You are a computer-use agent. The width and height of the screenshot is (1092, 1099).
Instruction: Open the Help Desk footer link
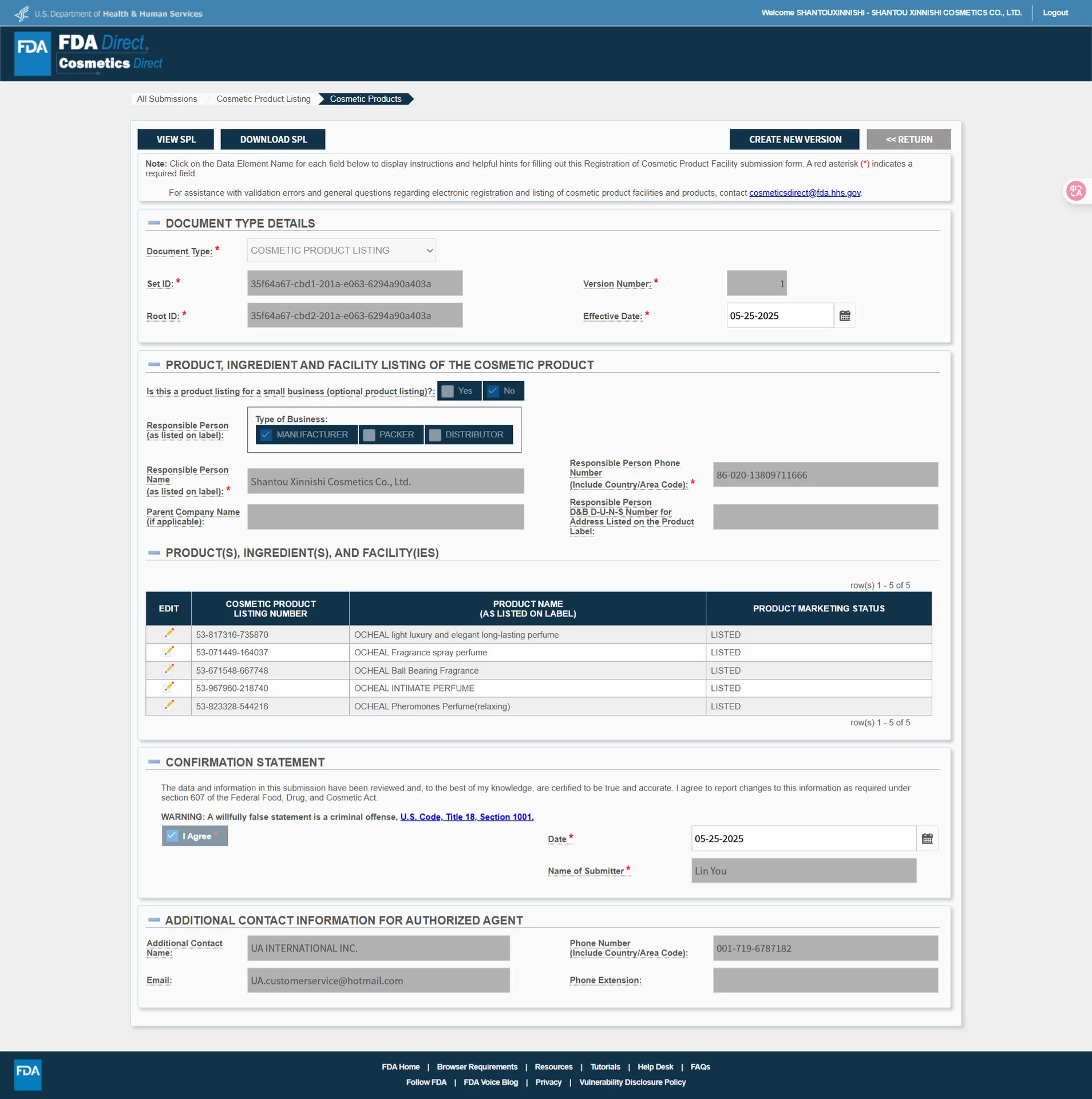tap(655, 1067)
